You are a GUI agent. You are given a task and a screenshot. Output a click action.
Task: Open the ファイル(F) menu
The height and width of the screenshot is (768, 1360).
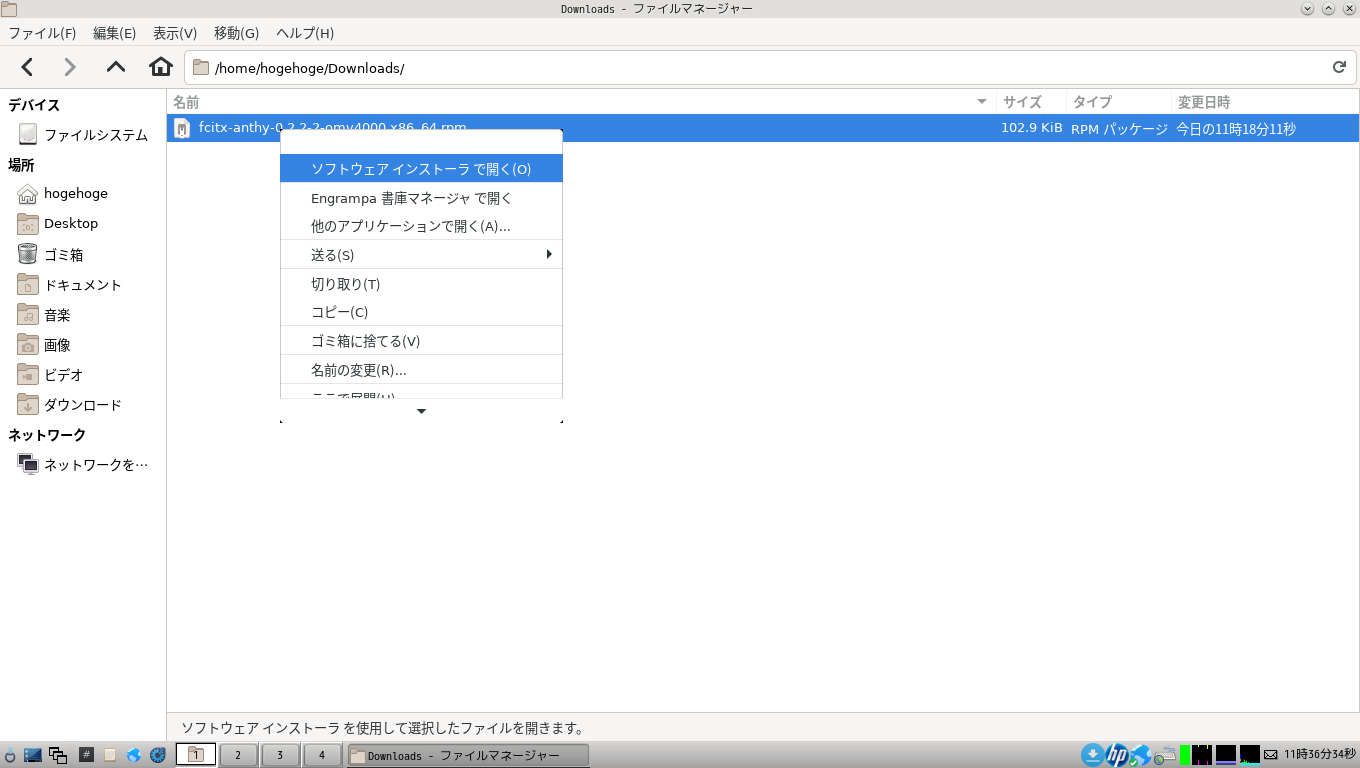42,33
